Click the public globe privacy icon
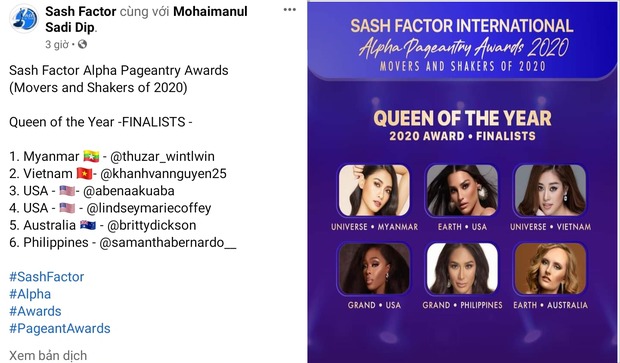Image resolution: width=620 pixels, height=363 pixels. click(82, 44)
